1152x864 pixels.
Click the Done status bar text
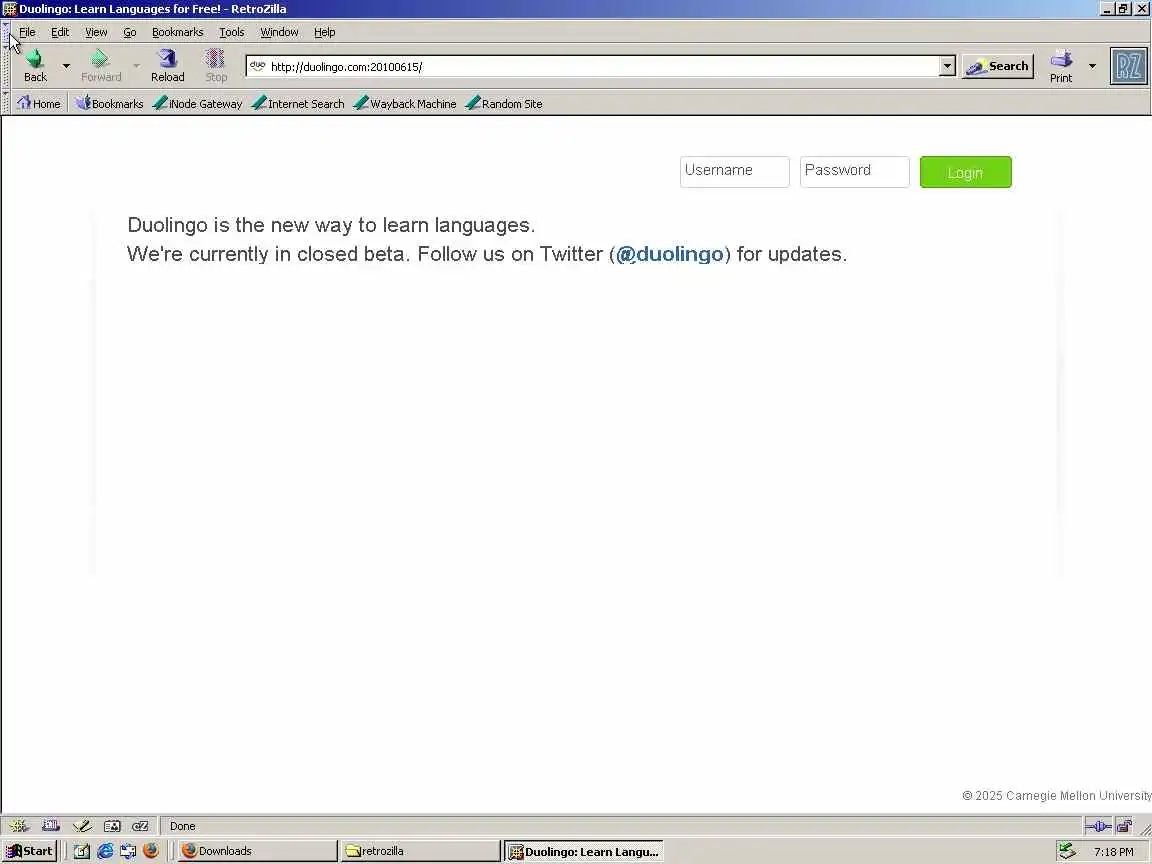[x=182, y=826]
